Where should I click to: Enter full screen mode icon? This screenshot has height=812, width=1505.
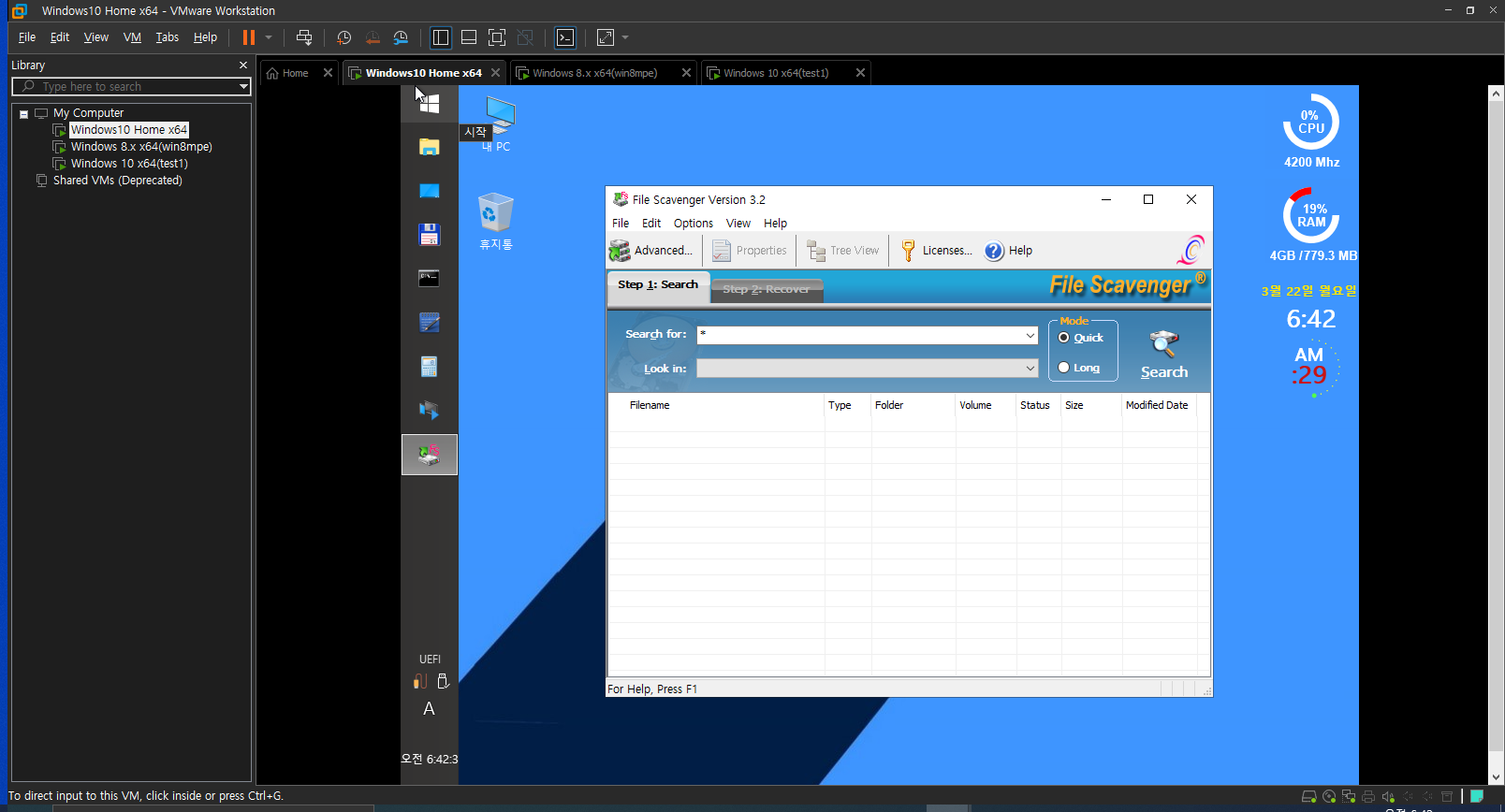pos(497,37)
